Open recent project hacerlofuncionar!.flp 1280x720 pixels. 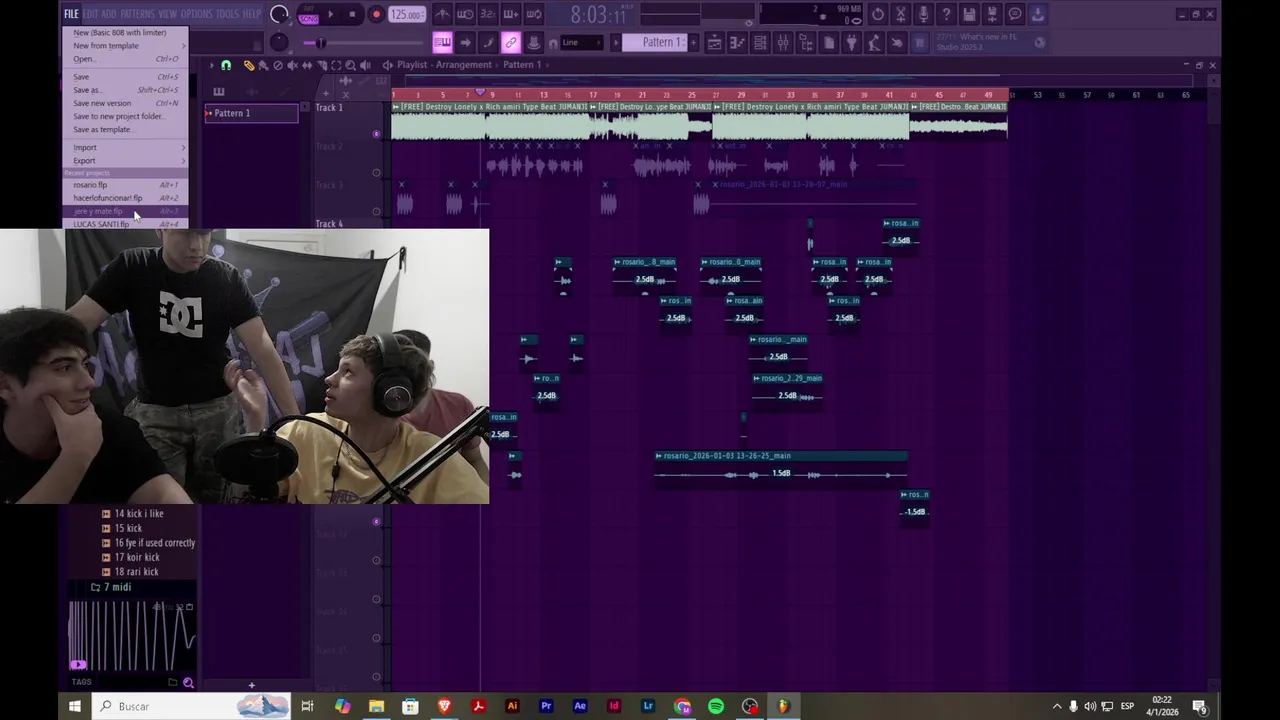click(x=126, y=198)
